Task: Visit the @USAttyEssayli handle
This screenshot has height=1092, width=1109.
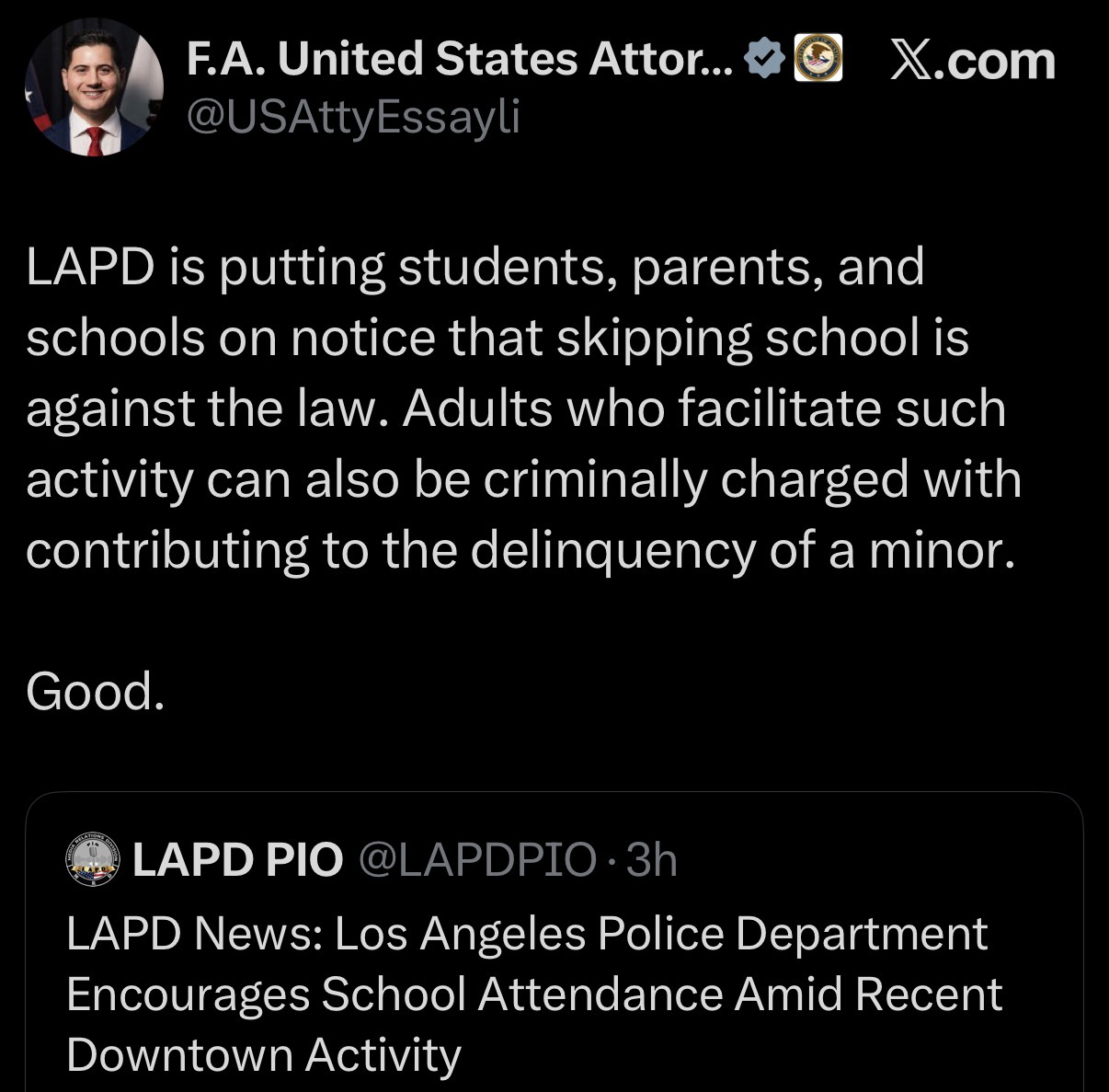Action: [353, 117]
